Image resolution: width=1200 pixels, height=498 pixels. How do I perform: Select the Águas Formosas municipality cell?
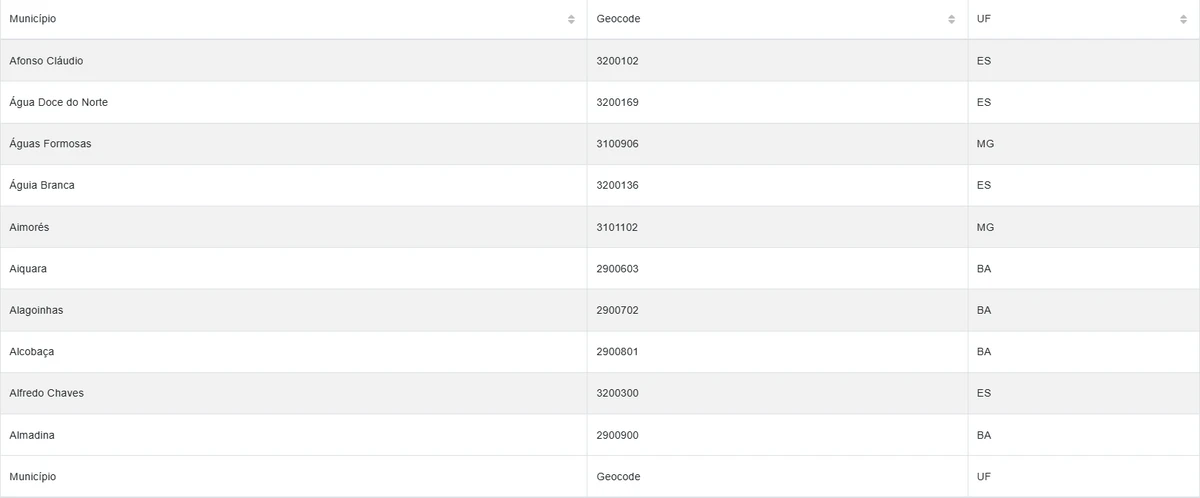pos(50,144)
